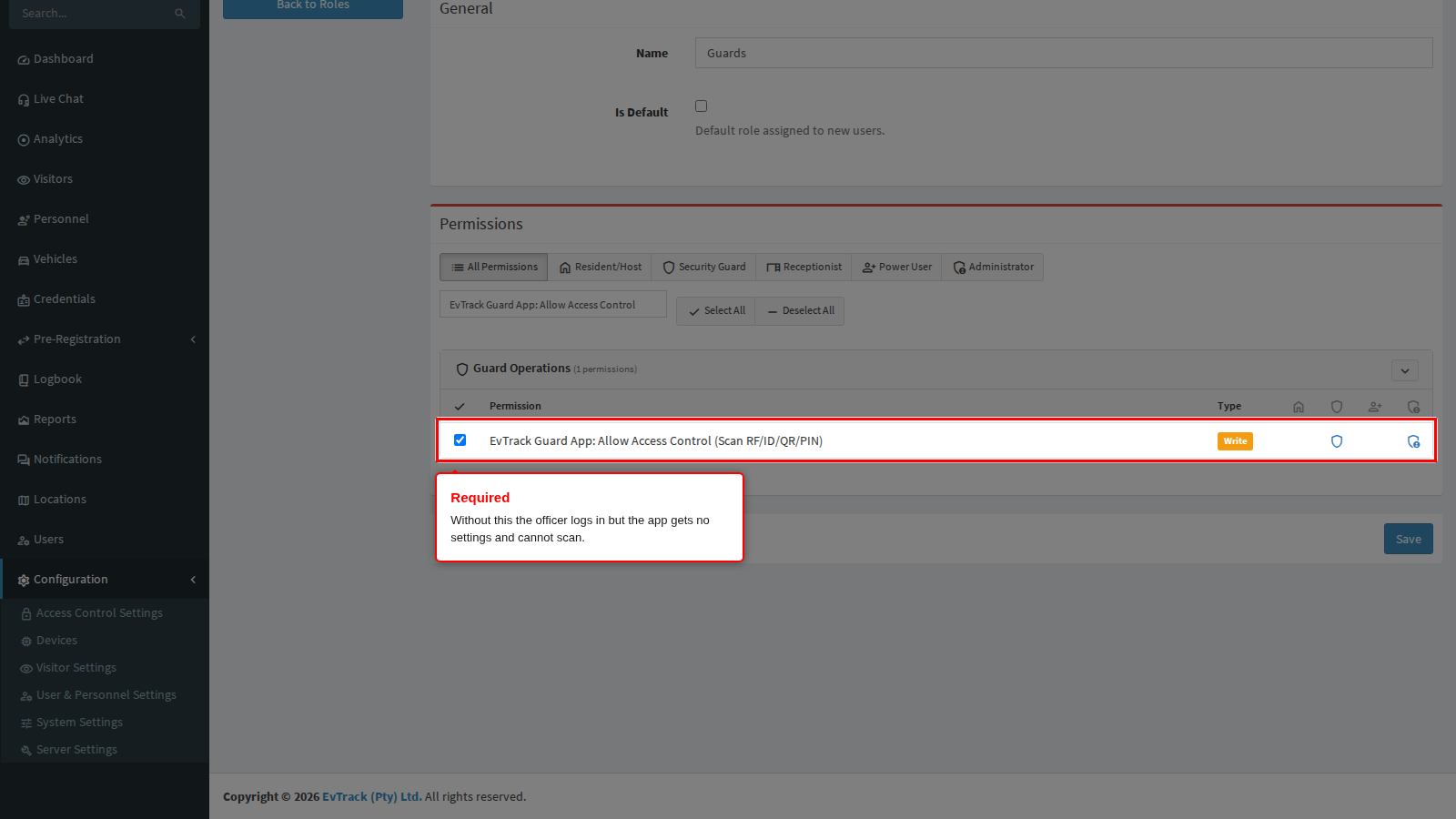1456x819 pixels.
Task: Go to Visitors using its eye icon
Action: (24, 180)
